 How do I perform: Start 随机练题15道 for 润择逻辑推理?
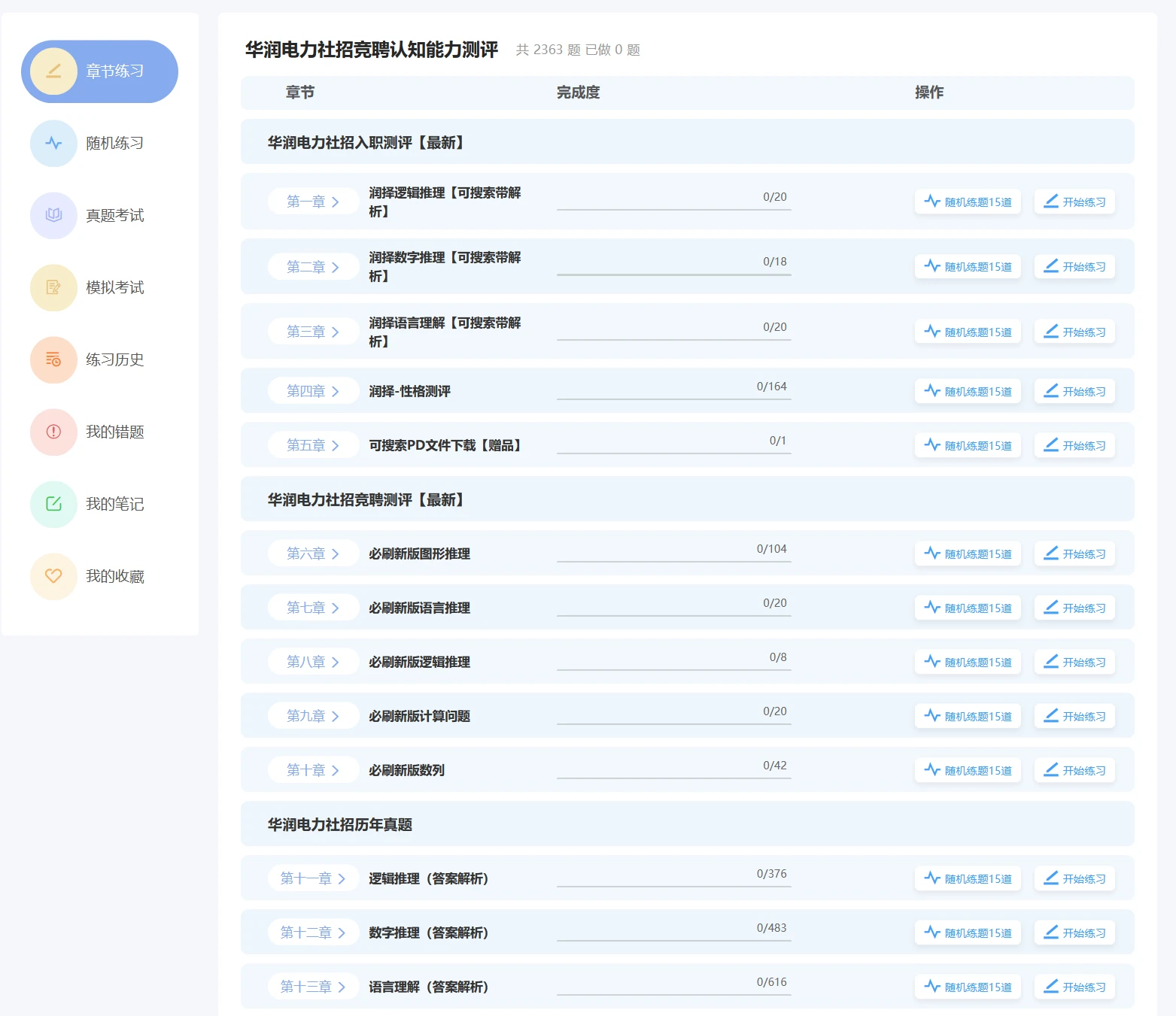click(x=968, y=202)
